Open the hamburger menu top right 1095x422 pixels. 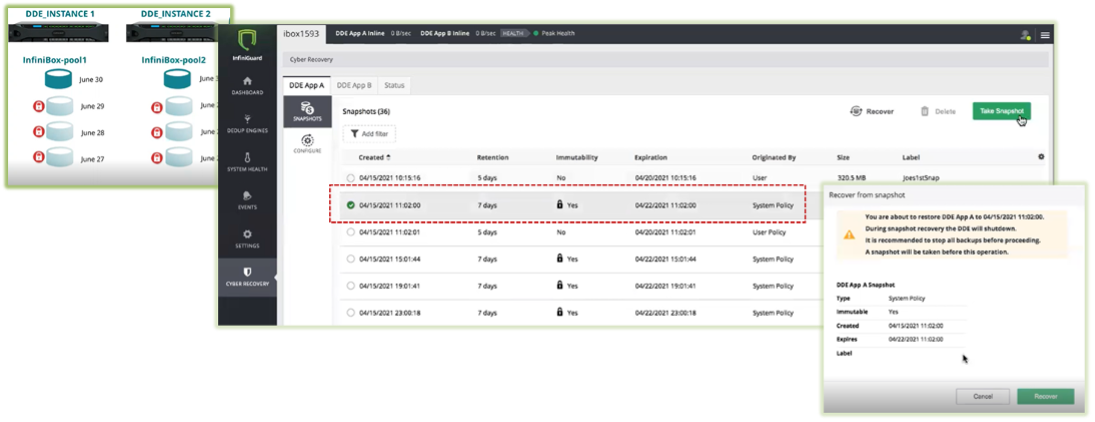tap(1045, 35)
